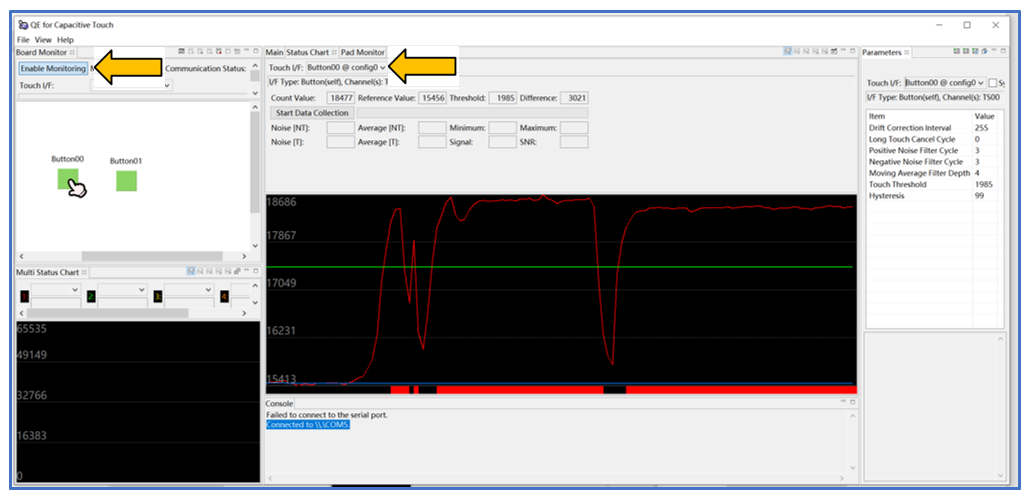
Task: Switch to the Pad Monitor tab
Action: tap(362, 52)
